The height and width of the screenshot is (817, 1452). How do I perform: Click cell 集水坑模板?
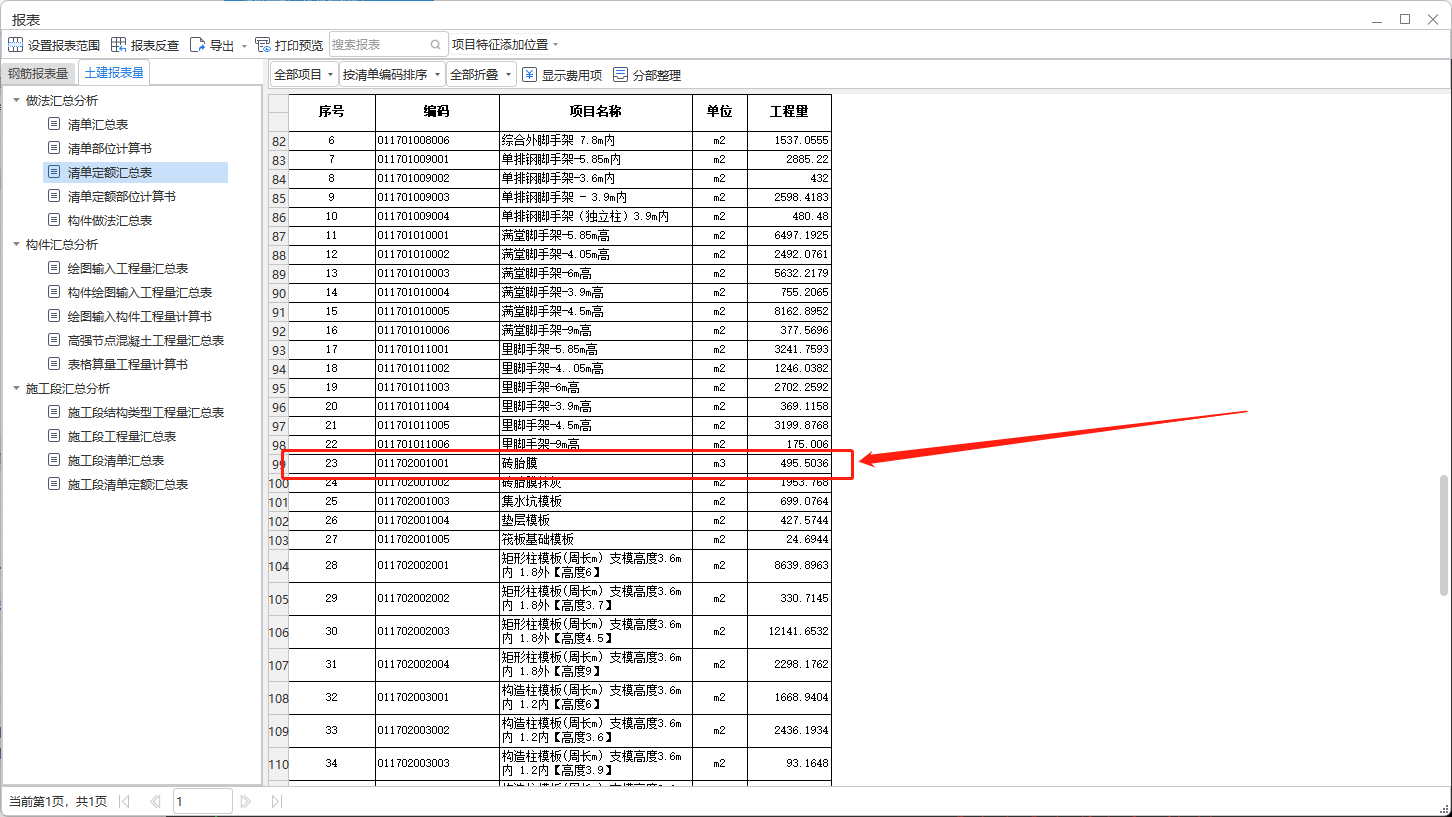click(596, 502)
